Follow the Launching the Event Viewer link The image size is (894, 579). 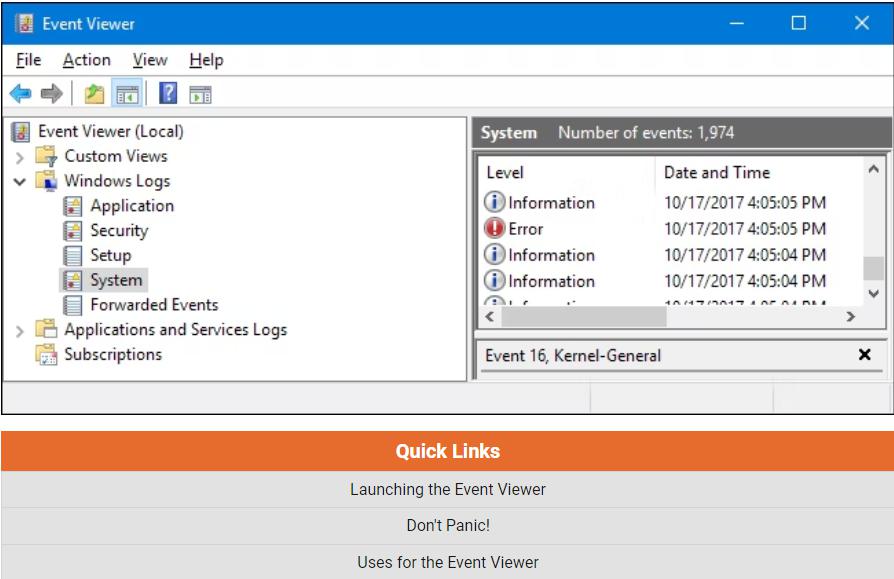pyautogui.click(x=448, y=489)
